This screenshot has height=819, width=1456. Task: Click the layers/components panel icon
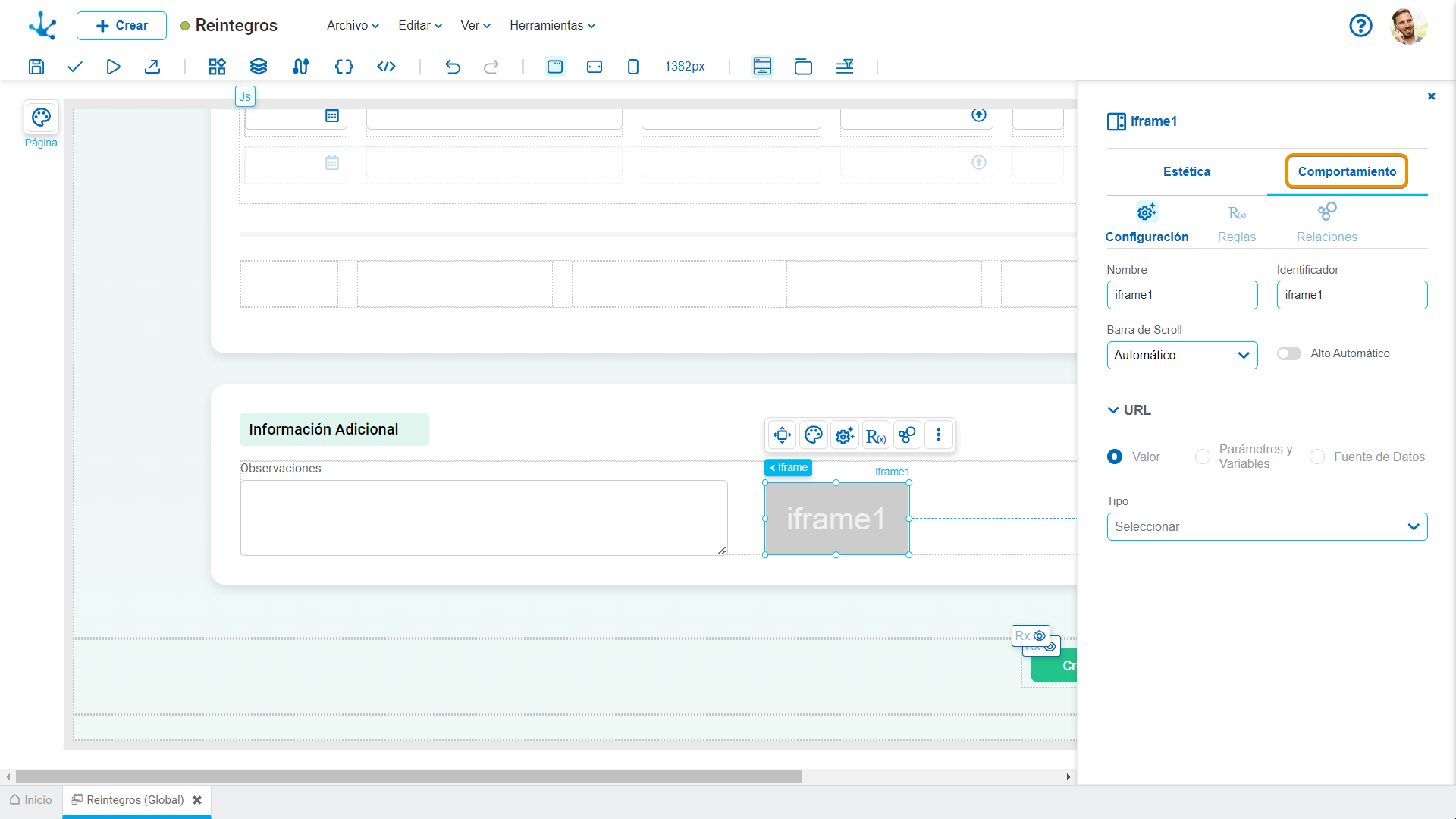258,66
